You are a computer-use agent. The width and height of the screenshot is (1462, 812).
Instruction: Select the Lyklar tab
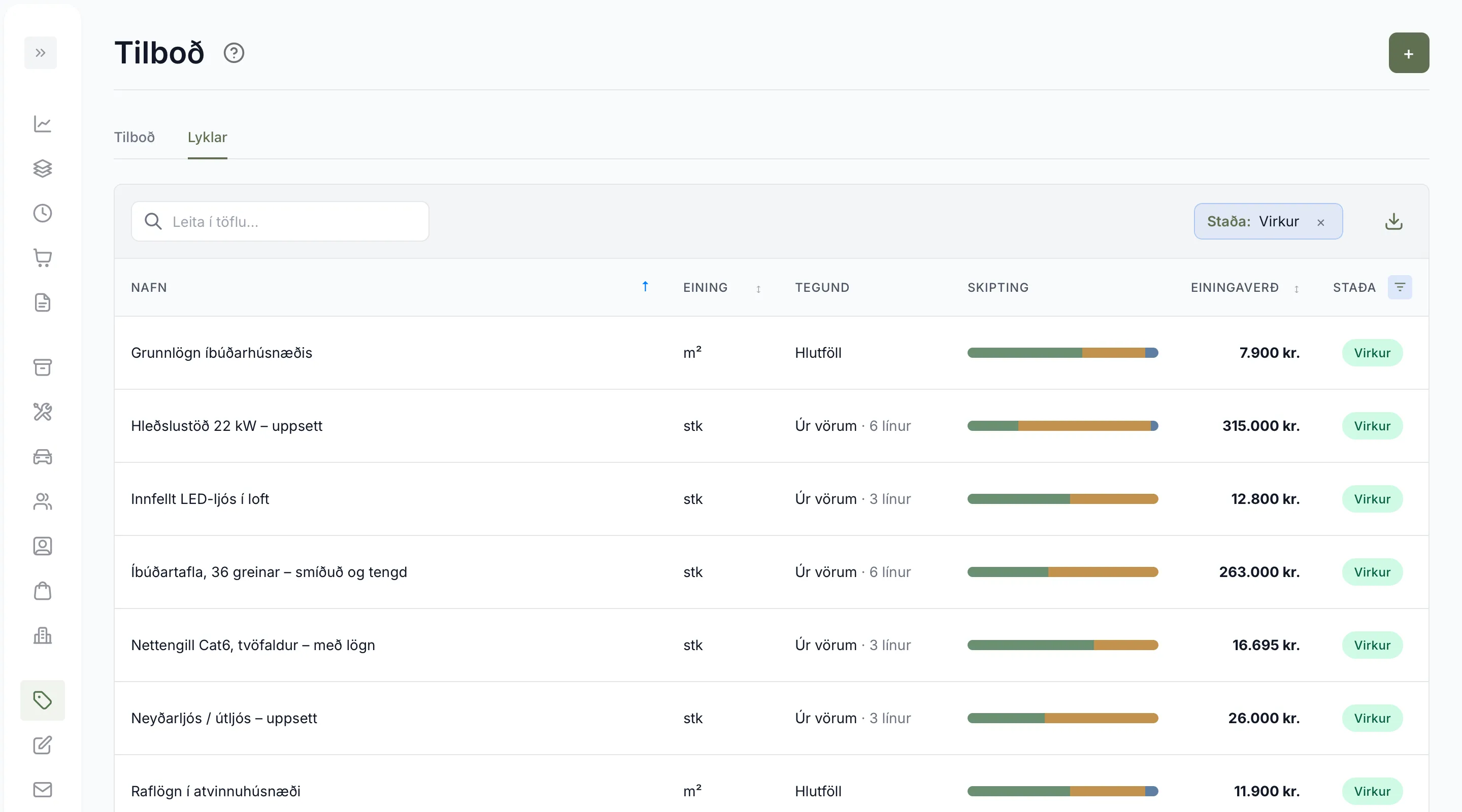click(x=207, y=138)
